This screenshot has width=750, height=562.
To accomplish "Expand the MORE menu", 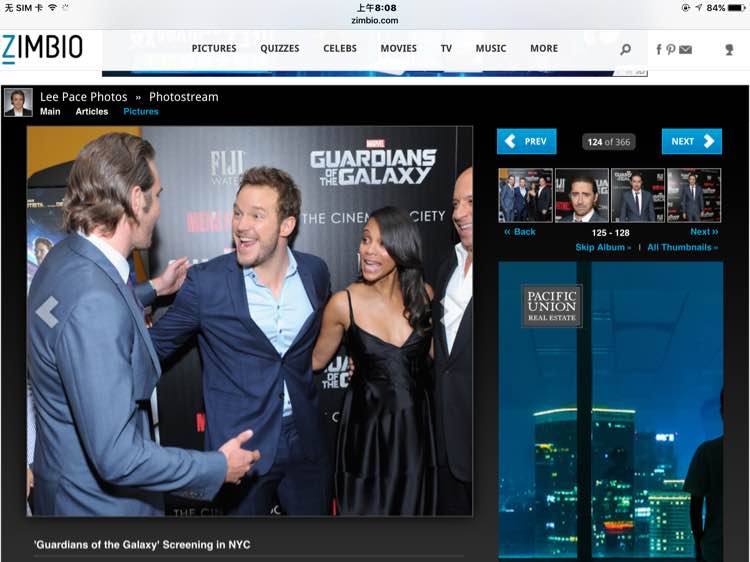I will (544, 48).
